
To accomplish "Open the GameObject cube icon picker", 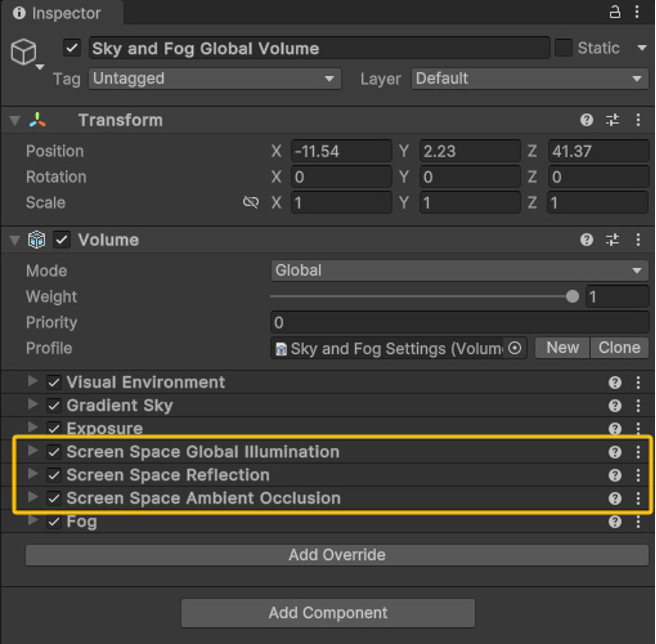I will pos(26,53).
